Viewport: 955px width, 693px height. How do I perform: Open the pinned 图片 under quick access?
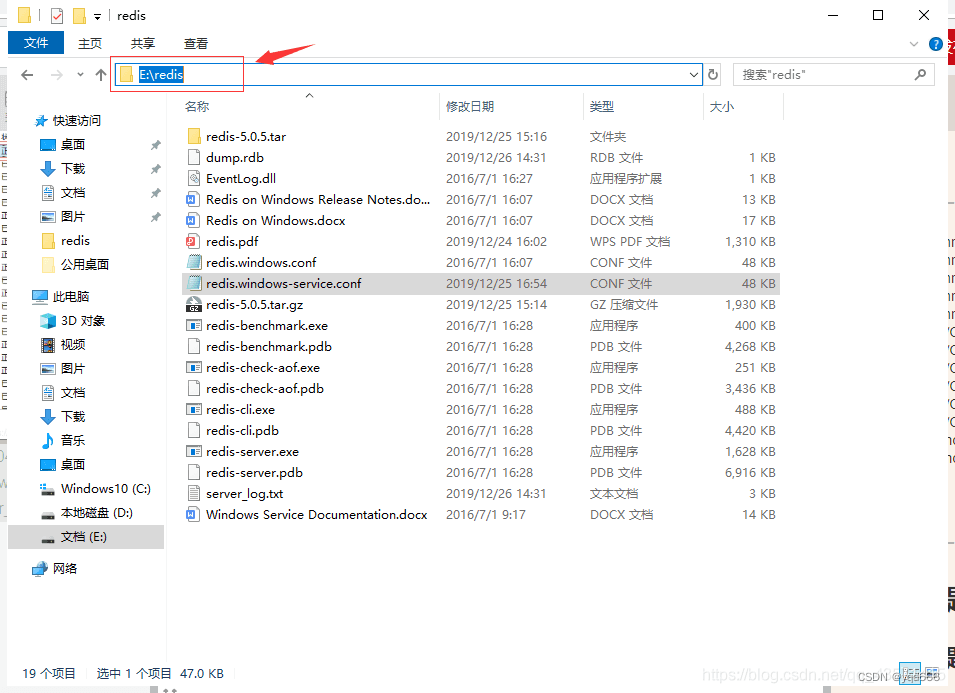tap(72, 217)
